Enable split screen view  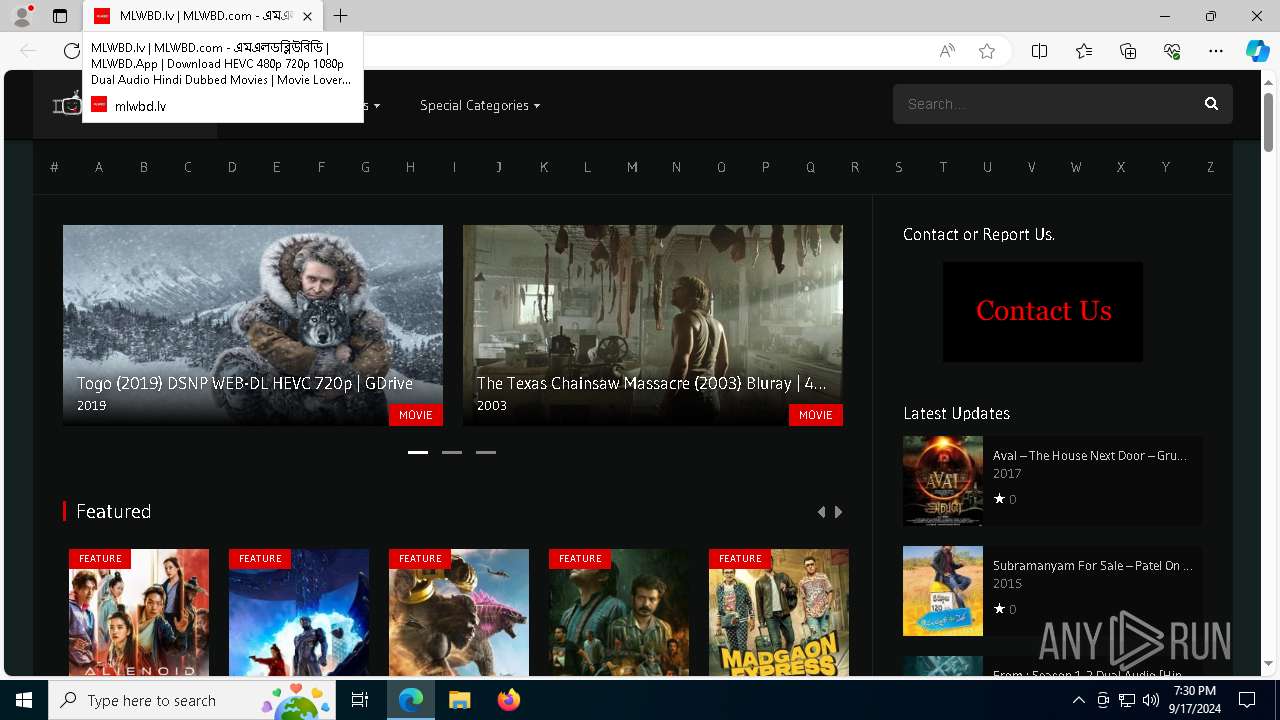point(1040,51)
